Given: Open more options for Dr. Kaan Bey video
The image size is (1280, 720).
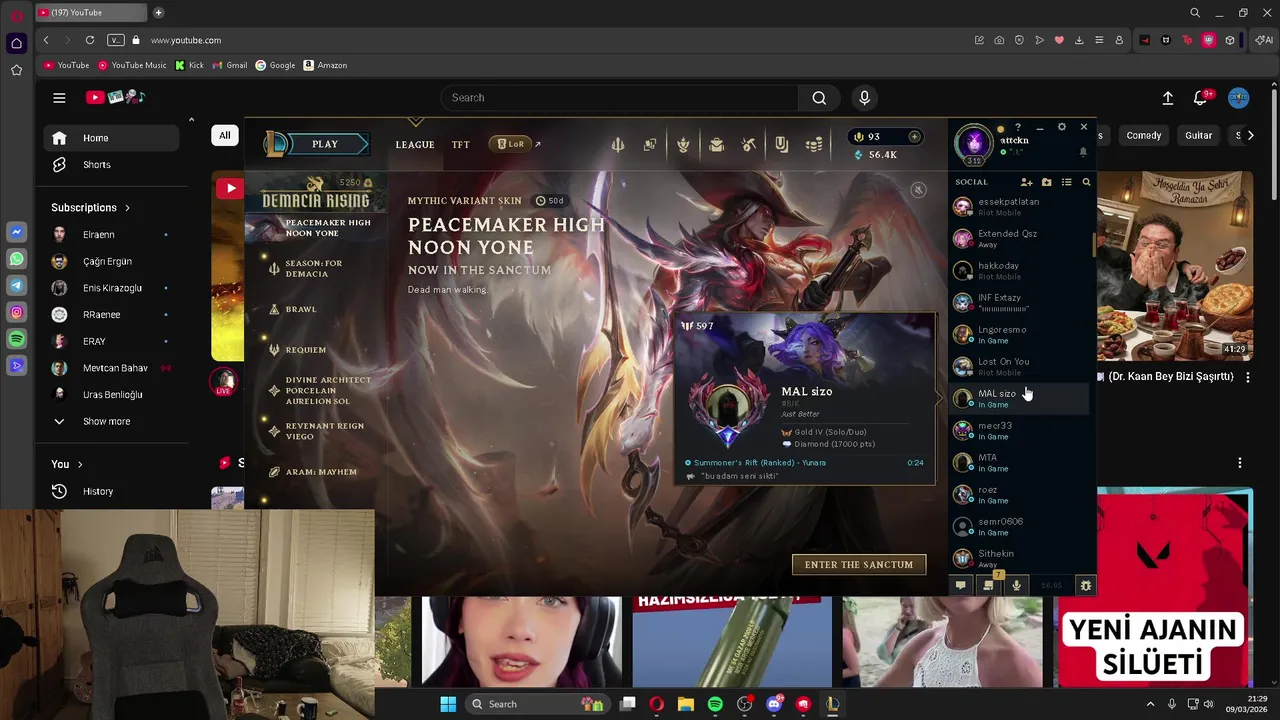Looking at the screenshot, I should pos(1246,377).
